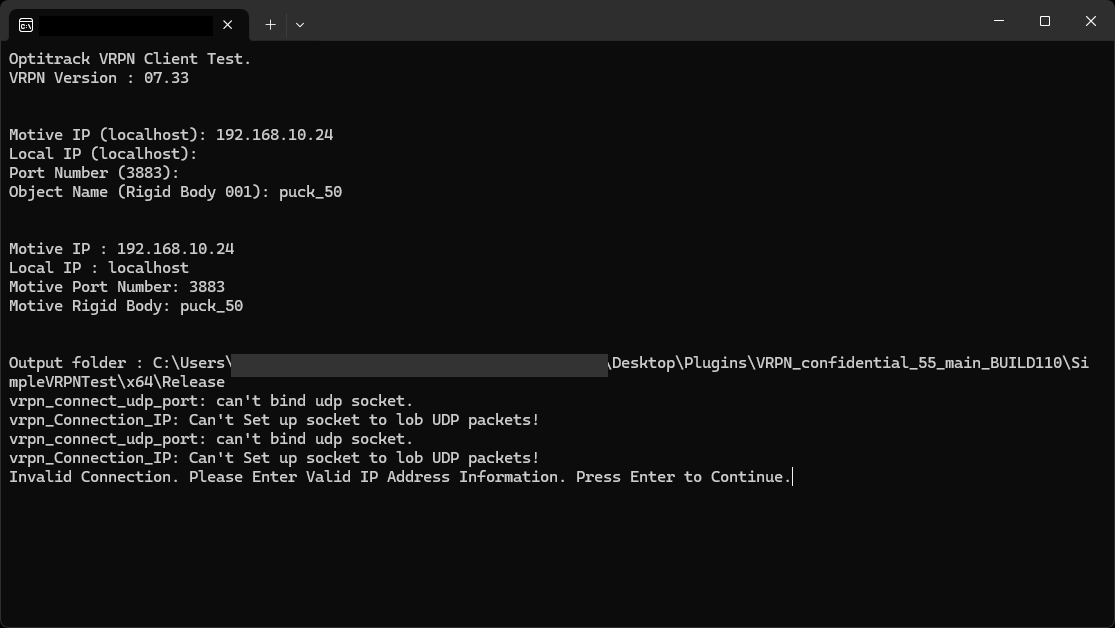This screenshot has width=1115, height=628.
Task: Click the VRPN Version 07.33 text
Action: click(99, 78)
